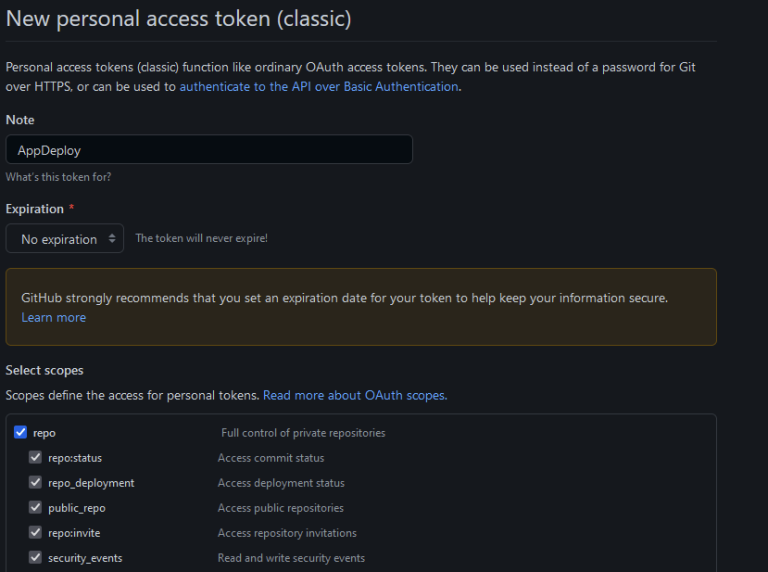Follow the Basic Authentication API link
Screen dimensions: 768x572
[319, 87]
